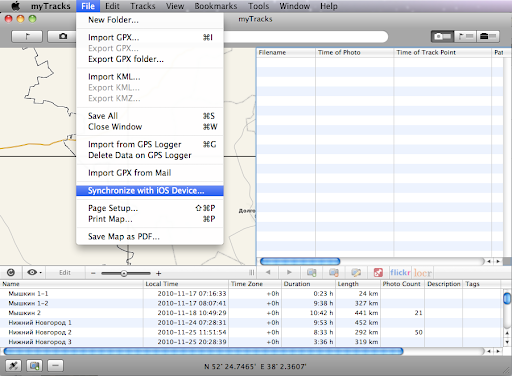
Task: Click the map zoom slider knob
Action: point(124,273)
